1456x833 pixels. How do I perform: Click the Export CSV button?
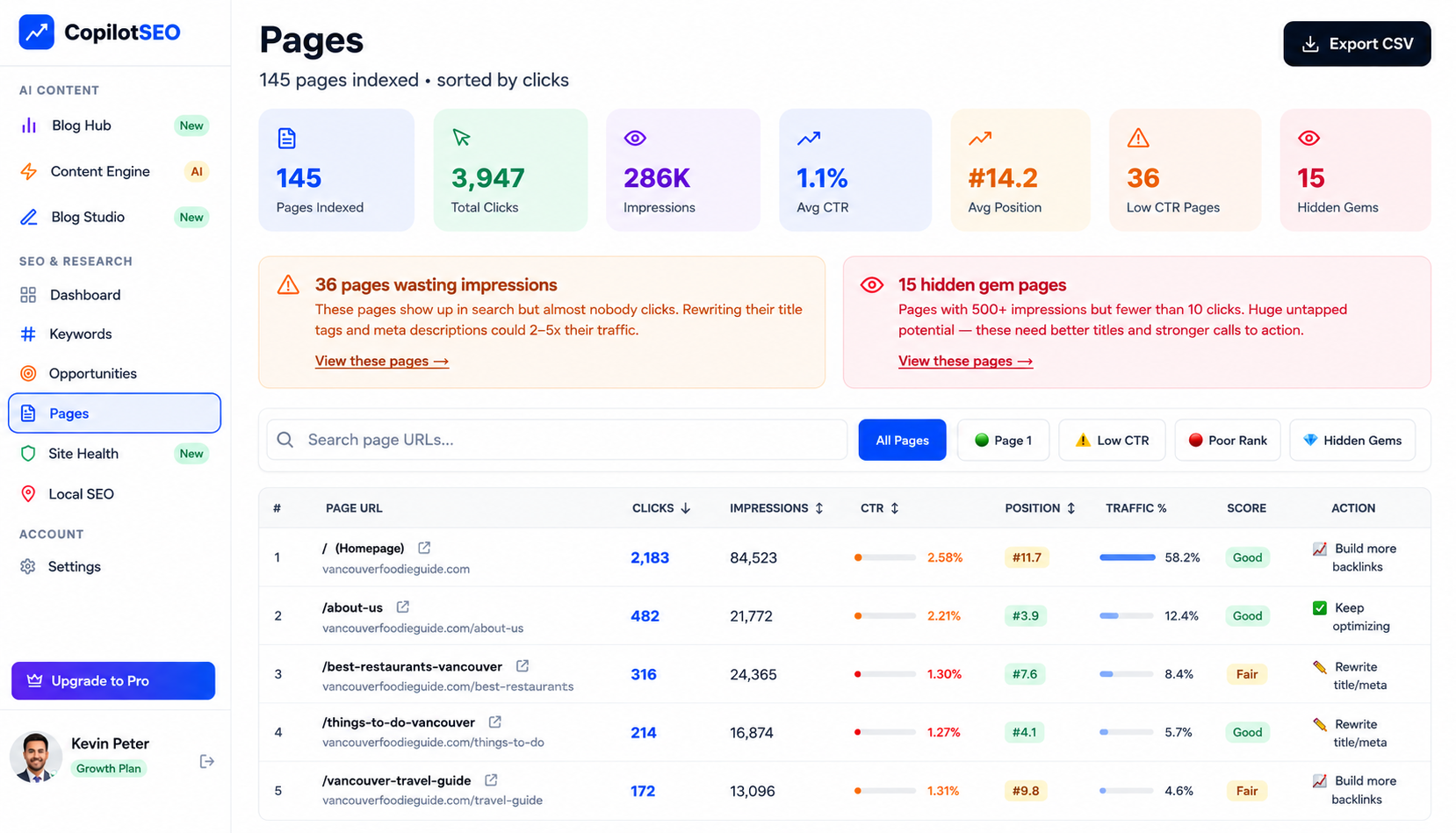(1357, 44)
